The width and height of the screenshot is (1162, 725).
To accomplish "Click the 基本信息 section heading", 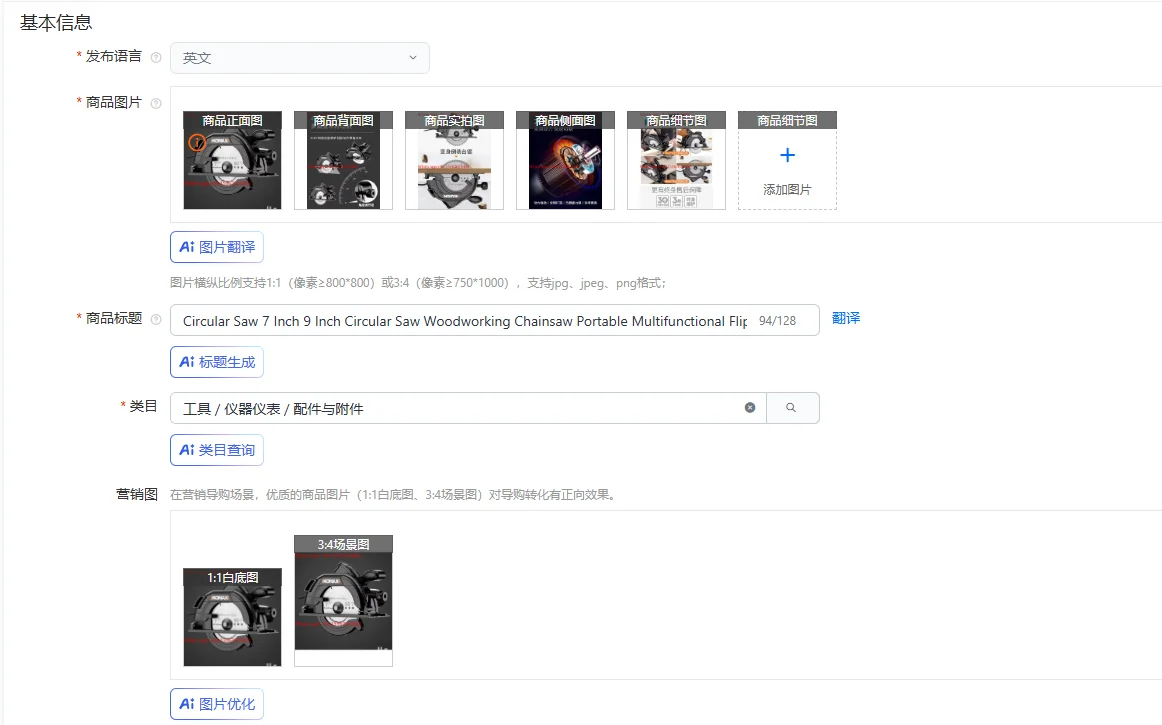I will click(56, 23).
